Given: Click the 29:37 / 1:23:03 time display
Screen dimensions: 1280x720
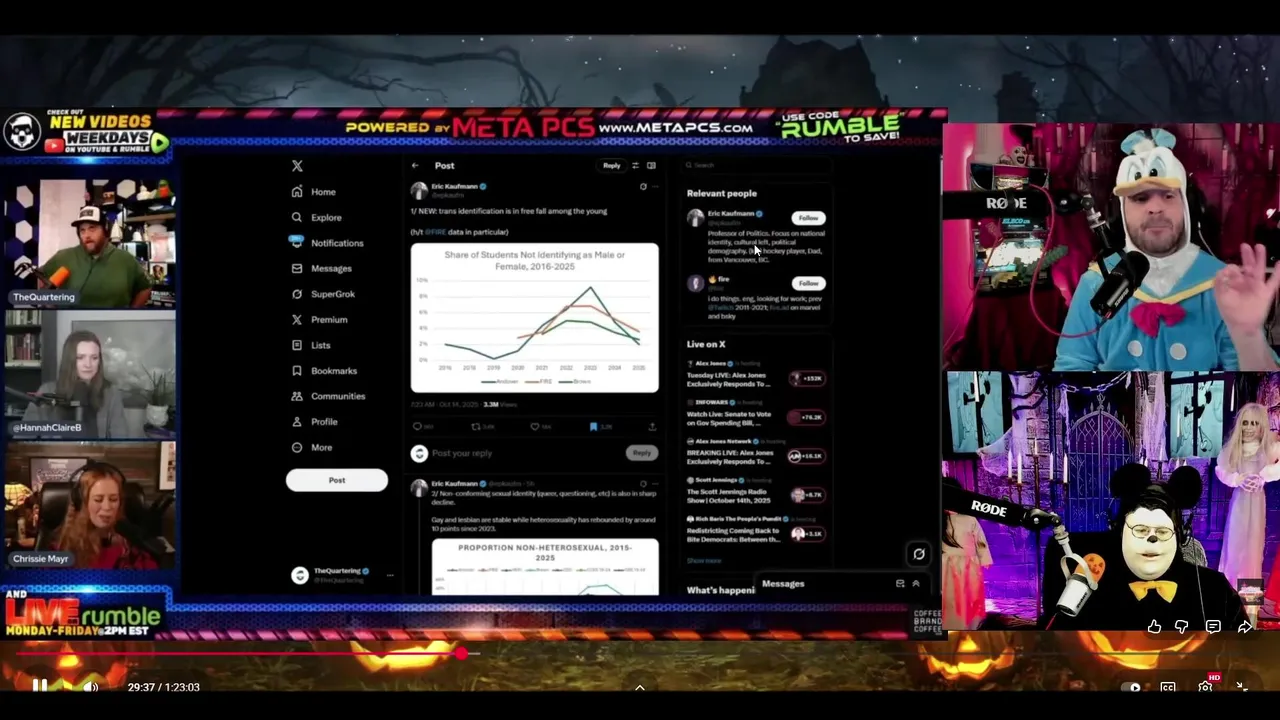Looking at the screenshot, I should point(163,687).
